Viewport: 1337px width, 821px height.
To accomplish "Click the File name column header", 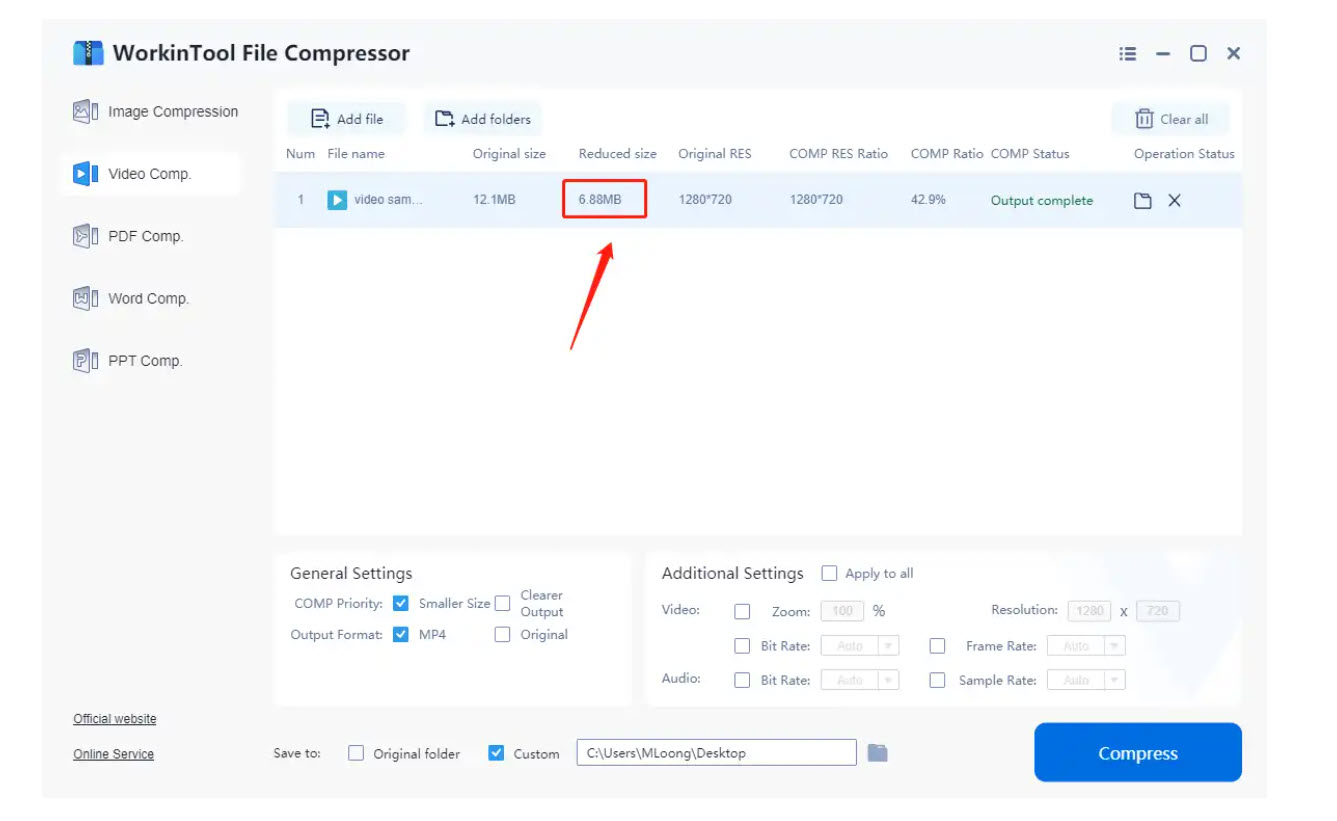I will click(356, 154).
